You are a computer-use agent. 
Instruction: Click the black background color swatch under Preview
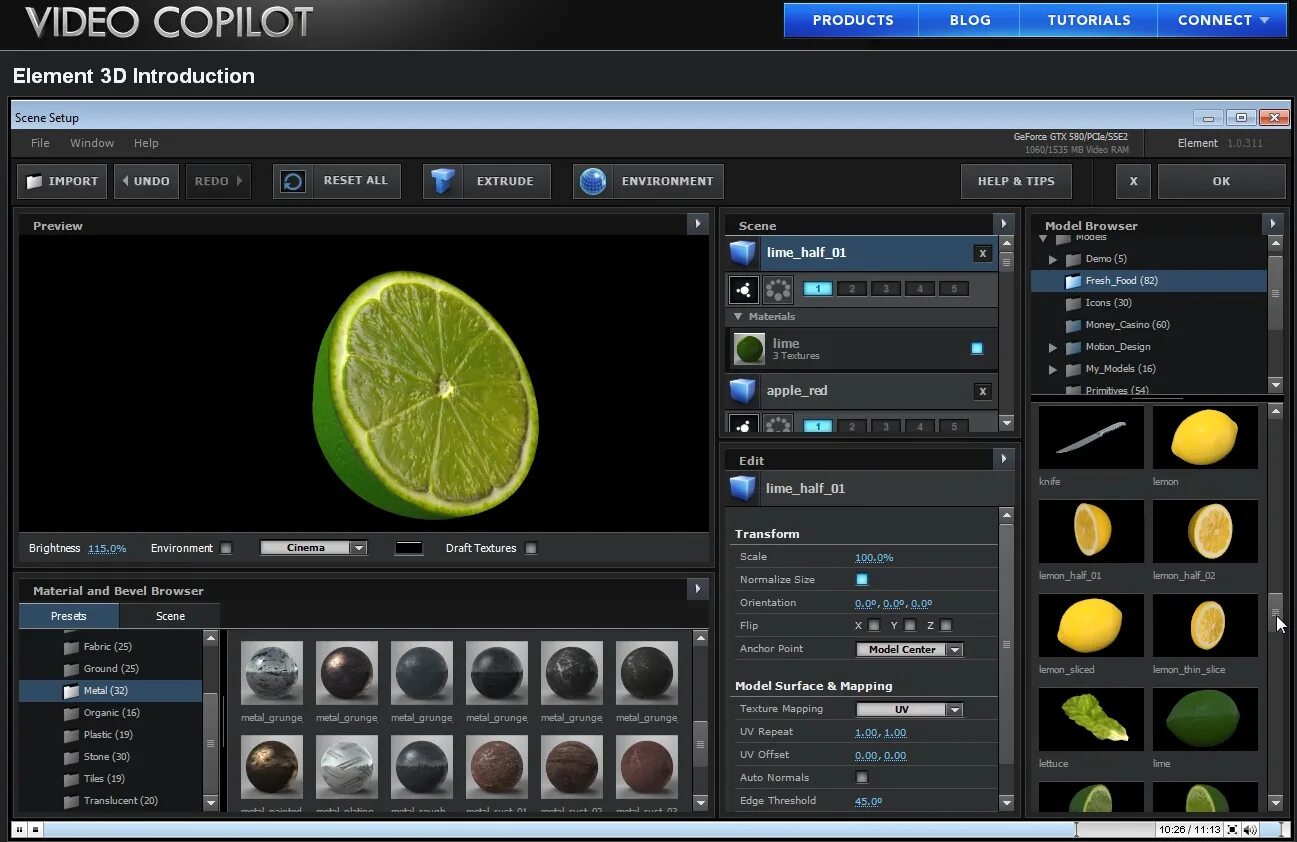[x=408, y=548]
